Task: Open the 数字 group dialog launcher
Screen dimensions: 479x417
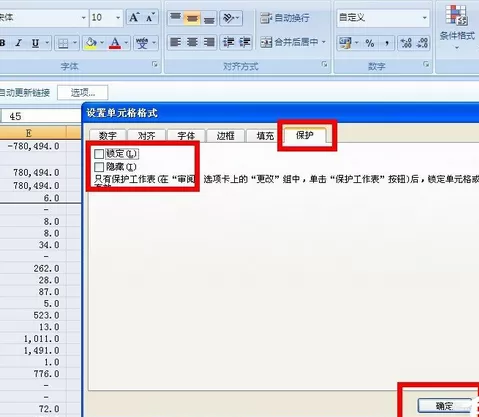Action: coord(426,64)
